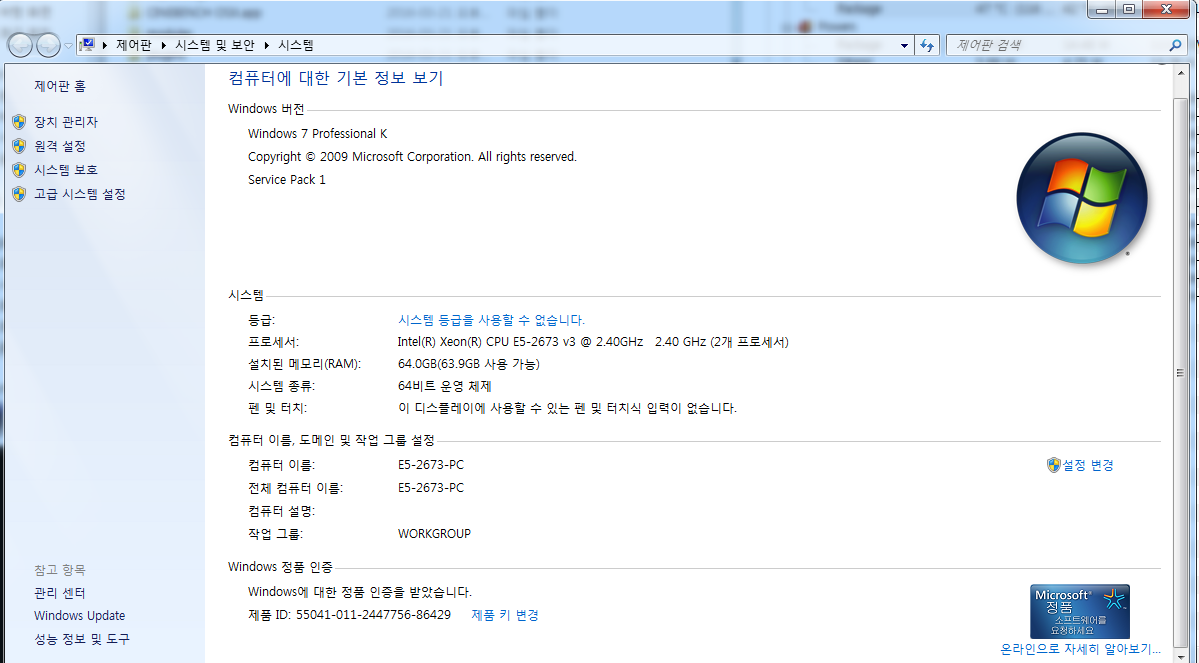Click the 컴퓨터 설명 label
This screenshot has width=1199, height=663.
point(281,511)
